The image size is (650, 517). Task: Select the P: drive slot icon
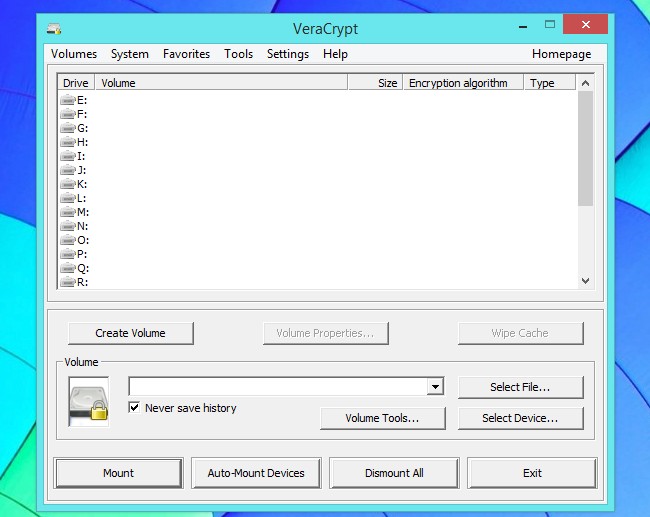click(x=68, y=254)
